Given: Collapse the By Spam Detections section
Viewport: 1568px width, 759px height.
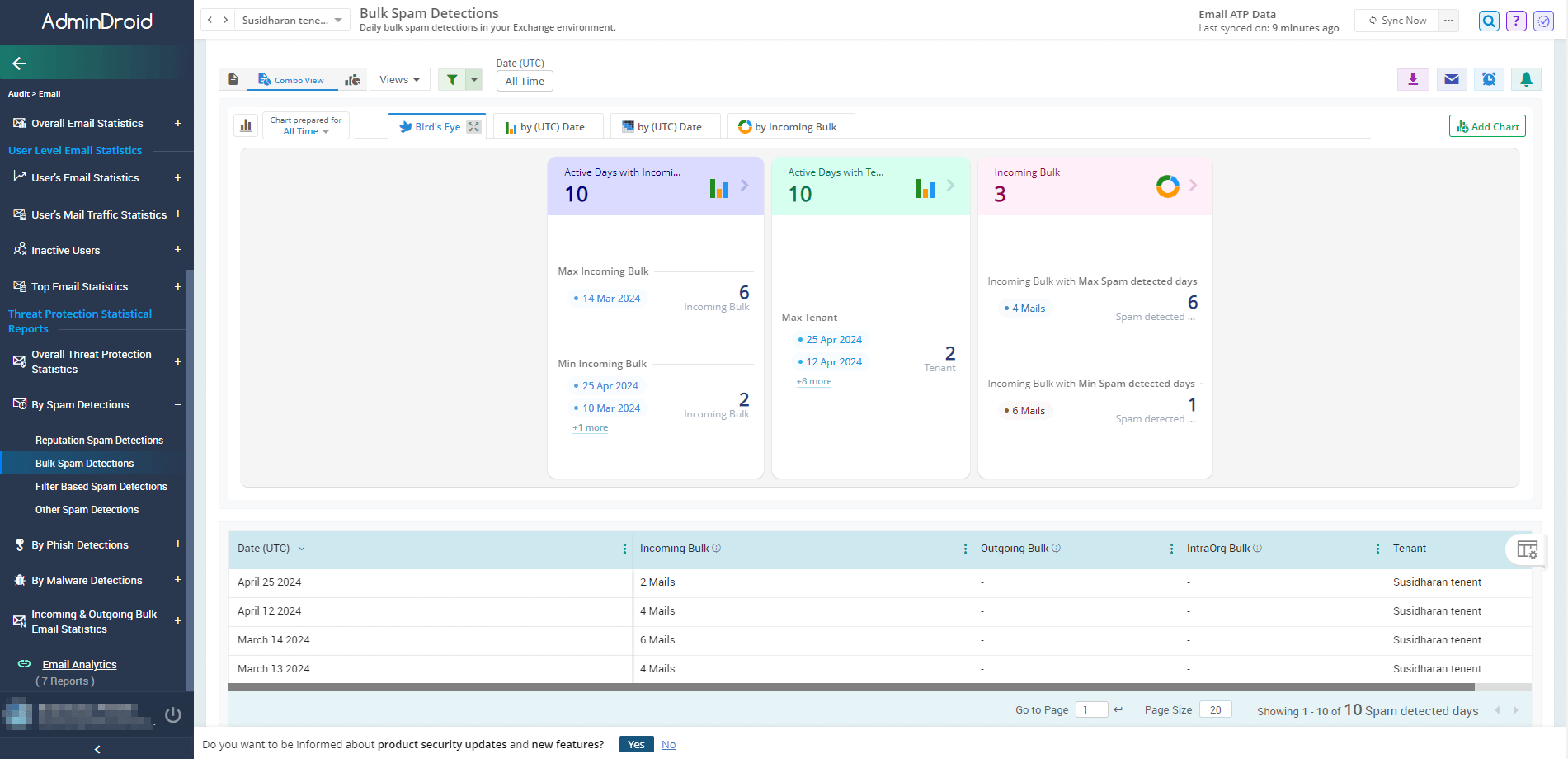Looking at the screenshot, I should tap(177, 404).
